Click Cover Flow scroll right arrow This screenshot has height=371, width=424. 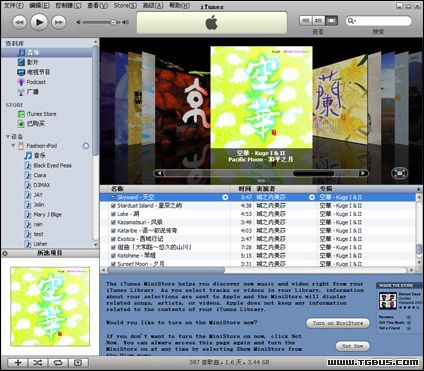tap(363, 173)
